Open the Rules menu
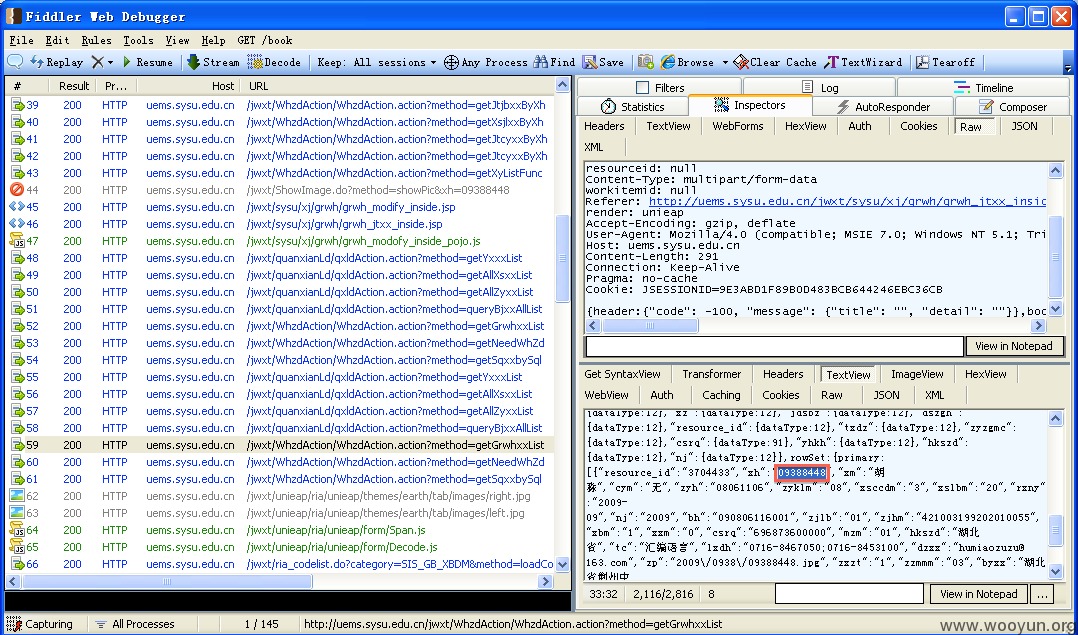 (96, 41)
